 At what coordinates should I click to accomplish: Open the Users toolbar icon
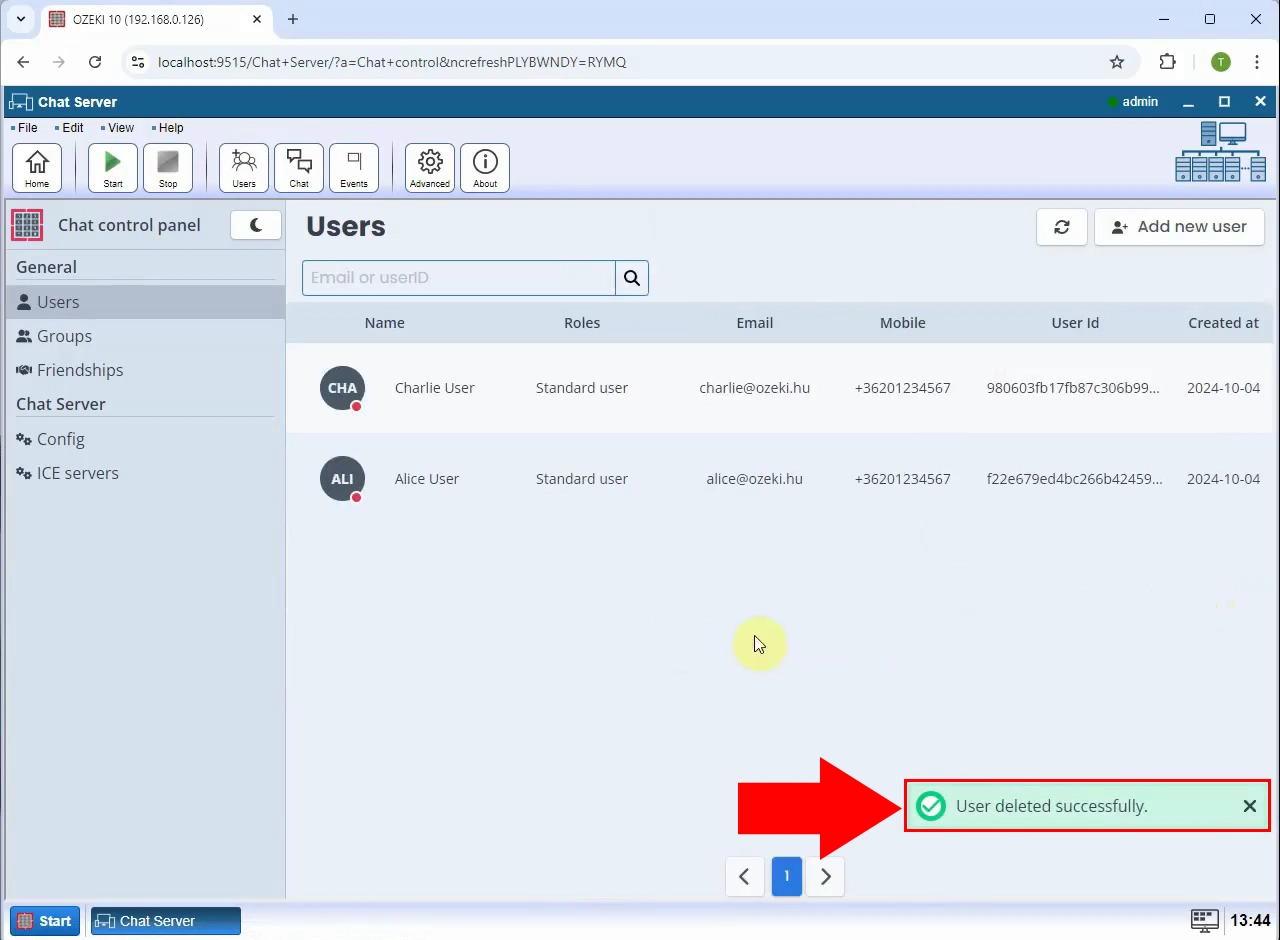(244, 168)
